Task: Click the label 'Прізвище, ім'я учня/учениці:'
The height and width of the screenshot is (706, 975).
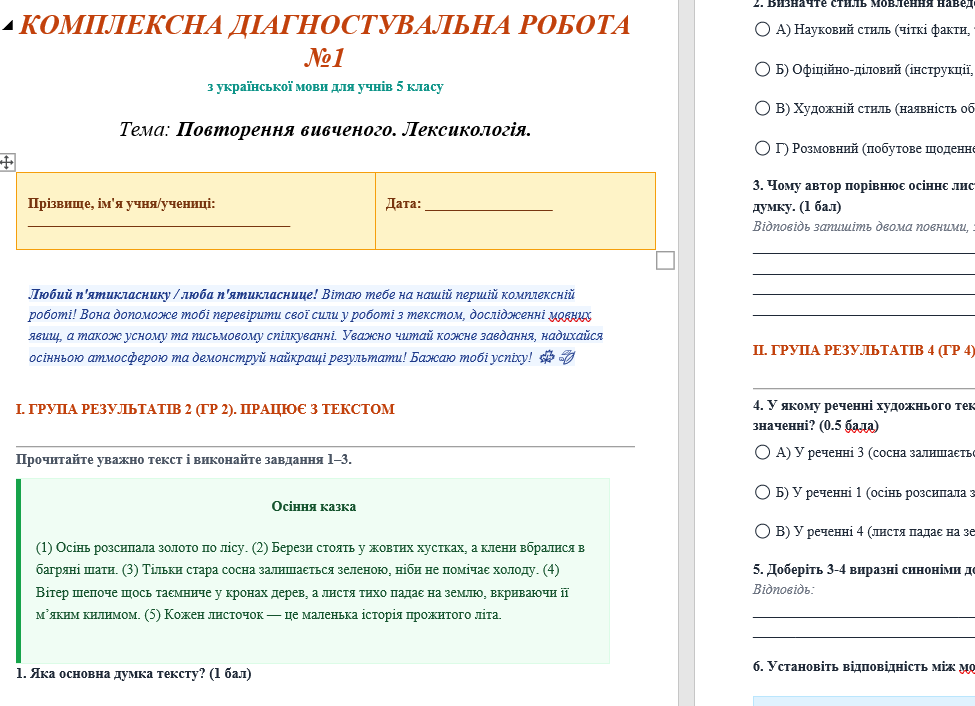Action: coord(122,203)
